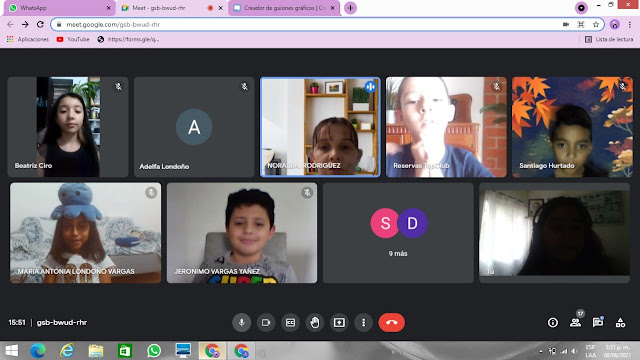Open the QR code icon in address bar

pos(580,24)
